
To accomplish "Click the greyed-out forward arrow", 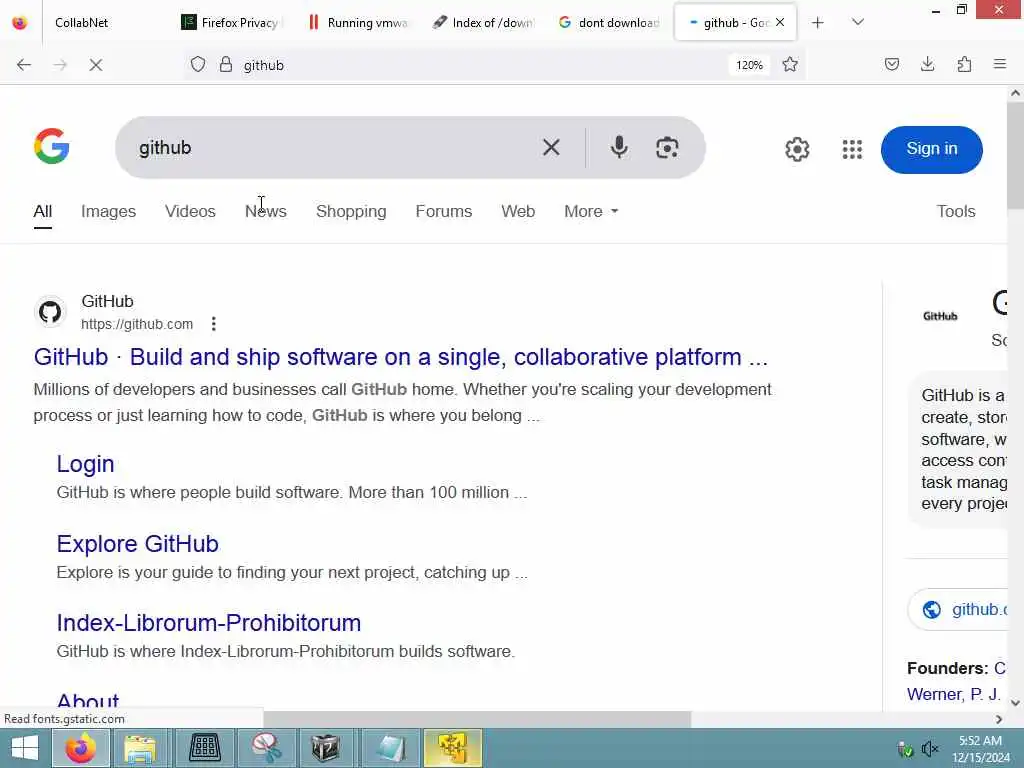I will pyautogui.click(x=60, y=65).
